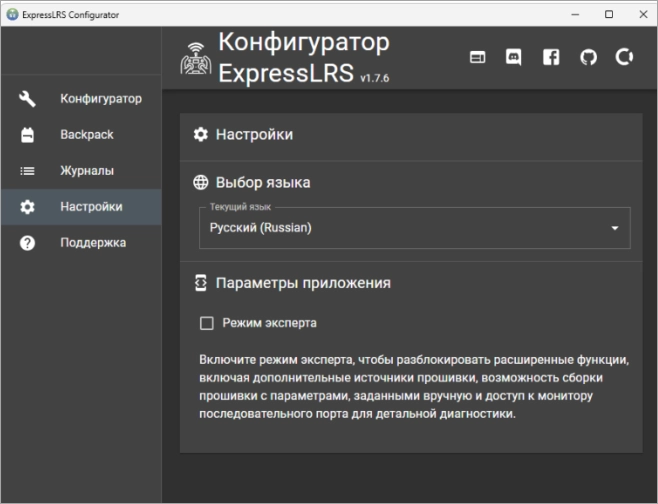
Task: Open the Журналы sidebar section
Action: 81,171
